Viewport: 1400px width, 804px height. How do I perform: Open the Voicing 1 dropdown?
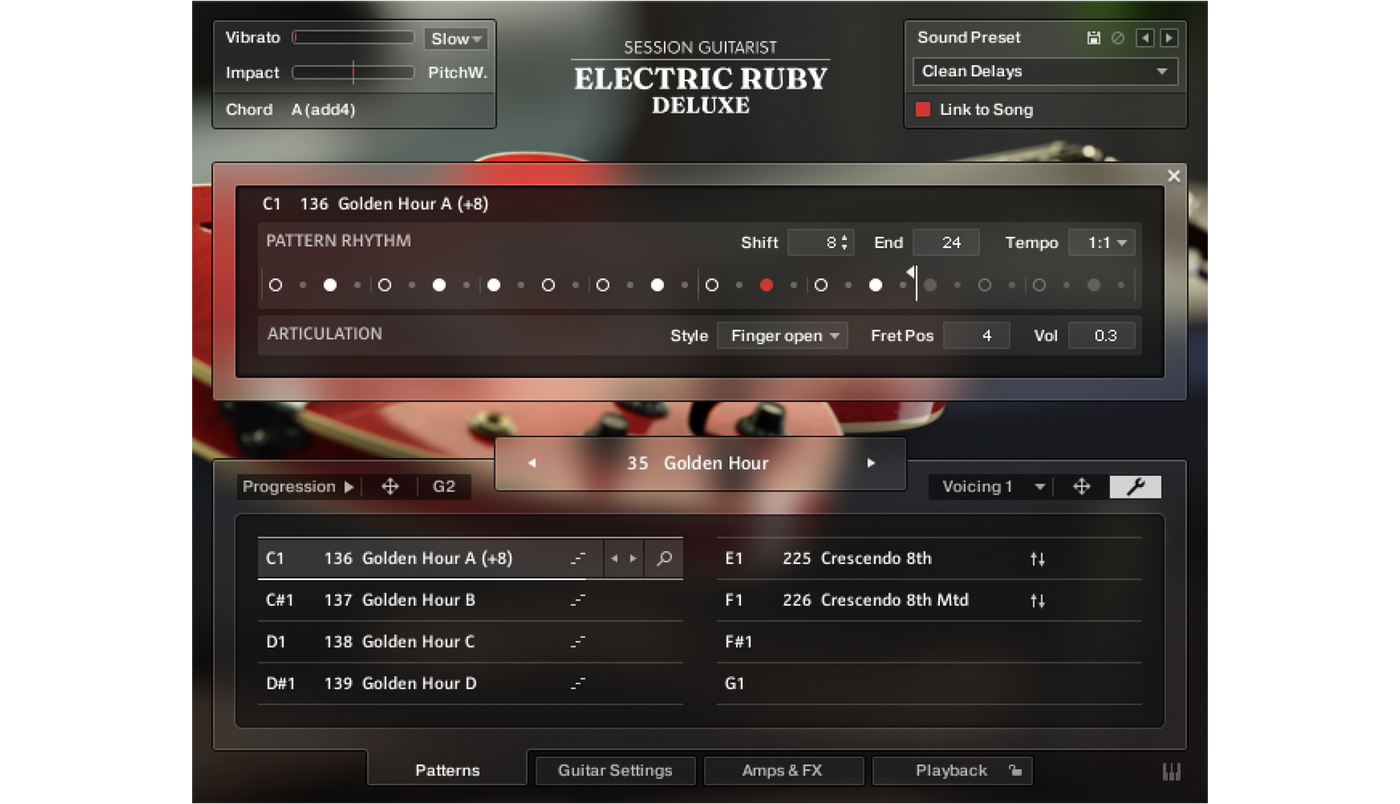994,487
